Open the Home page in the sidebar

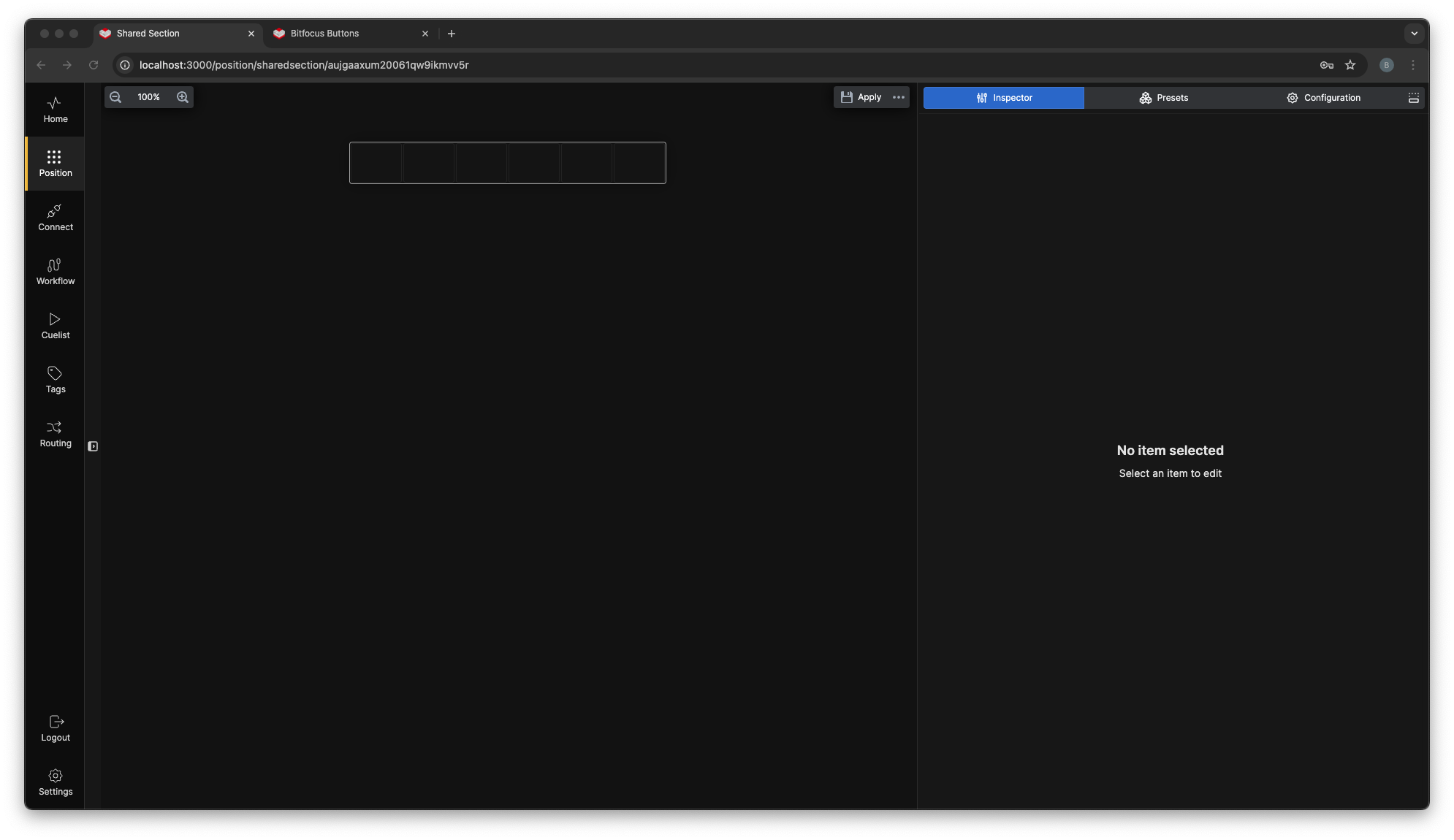(55, 110)
